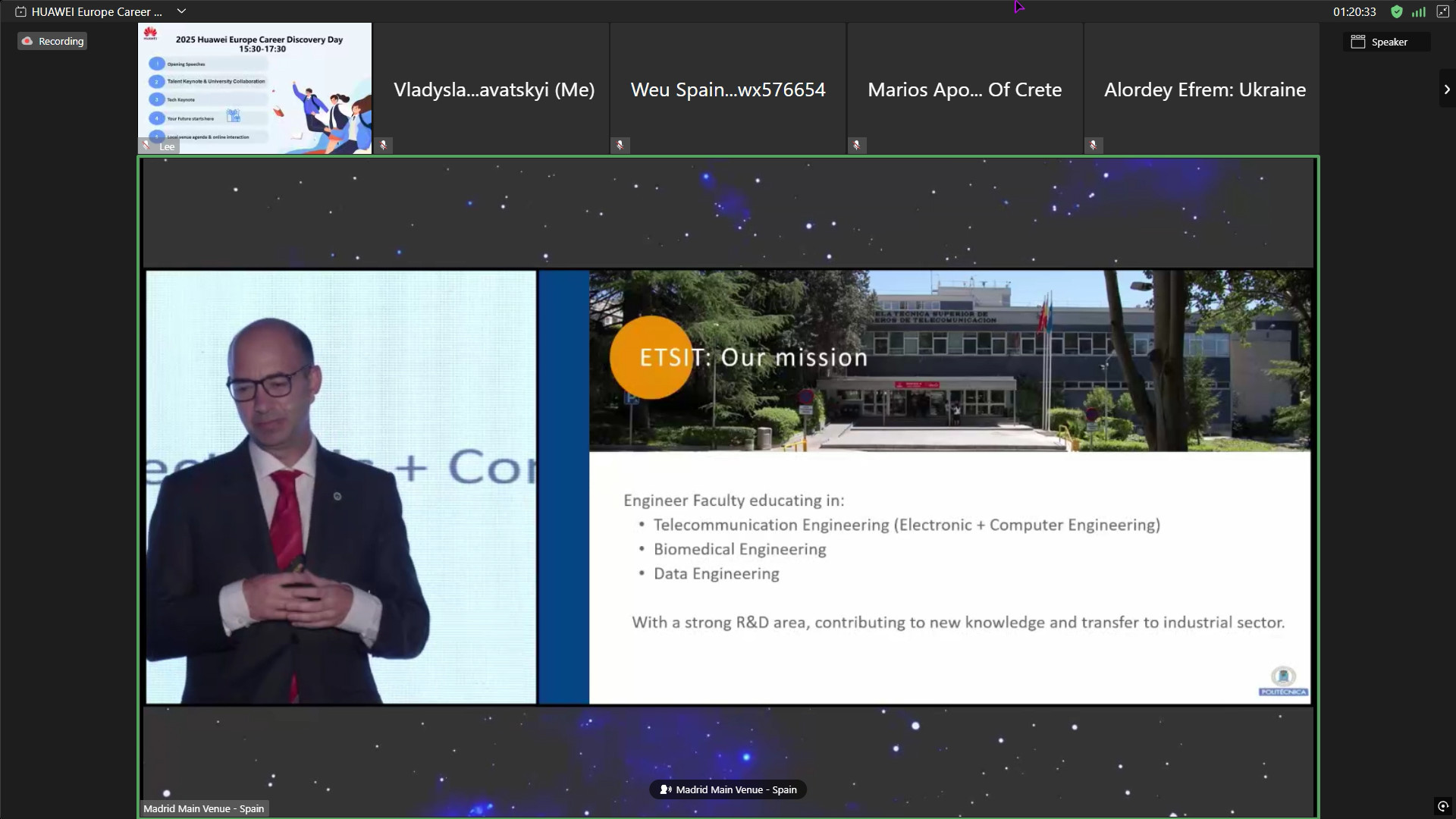Image resolution: width=1456 pixels, height=819 pixels.
Task: Toggle full screen icon at top right
Action: click(x=1442, y=11)
